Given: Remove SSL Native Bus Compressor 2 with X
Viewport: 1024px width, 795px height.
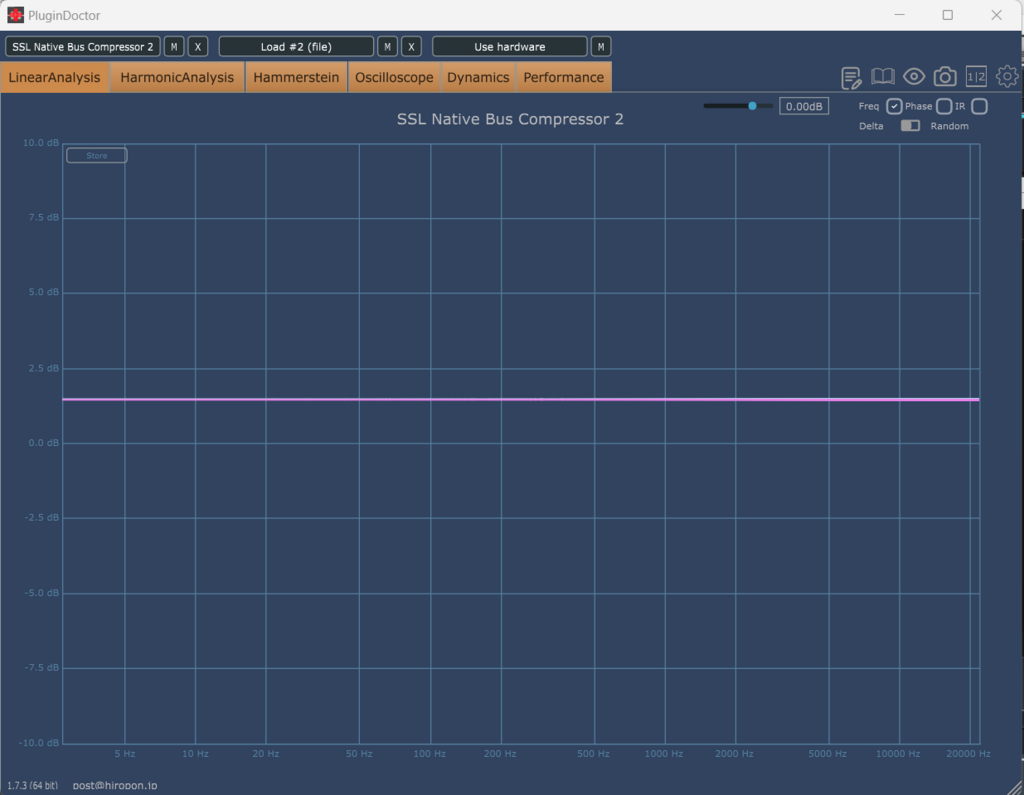Looking at the screenshot, I should tap(198, 46).
